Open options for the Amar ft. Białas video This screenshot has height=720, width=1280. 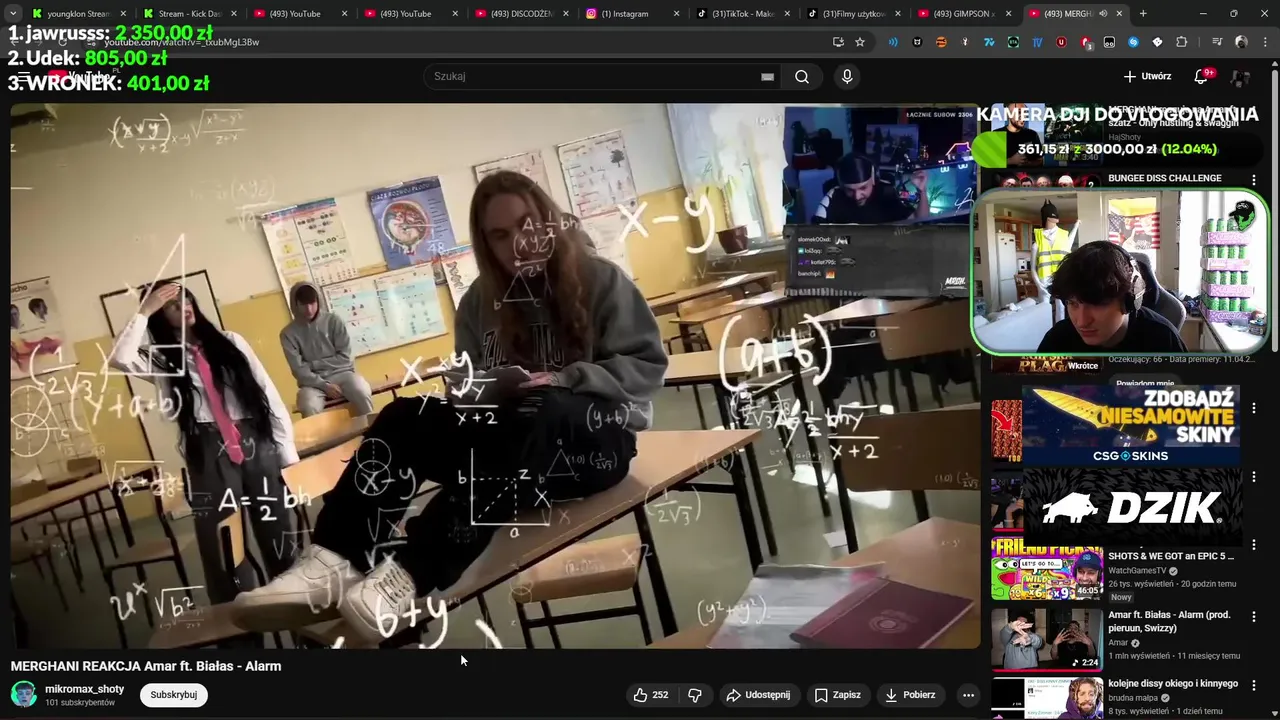pos(1254,617)
